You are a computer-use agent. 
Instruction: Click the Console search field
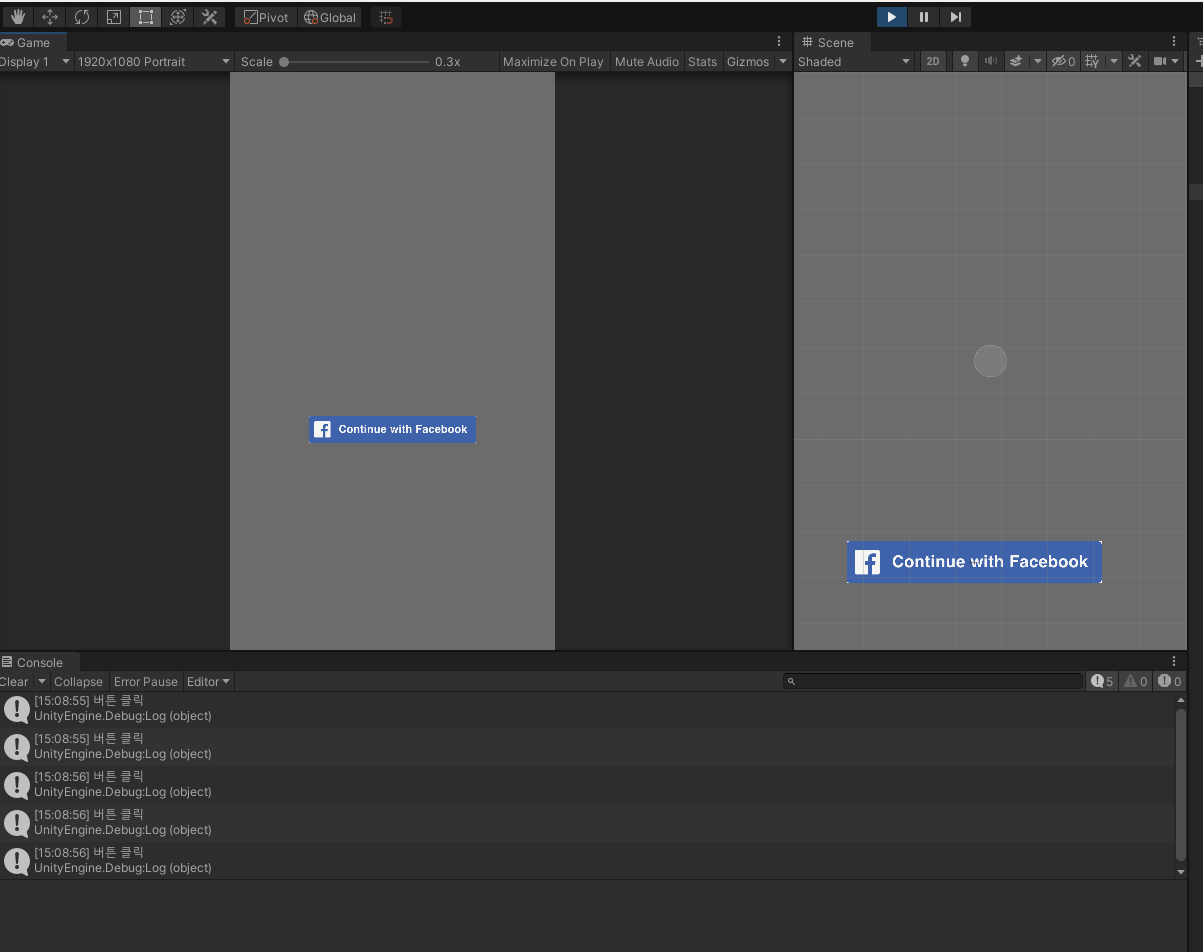(x=934, y=681)
